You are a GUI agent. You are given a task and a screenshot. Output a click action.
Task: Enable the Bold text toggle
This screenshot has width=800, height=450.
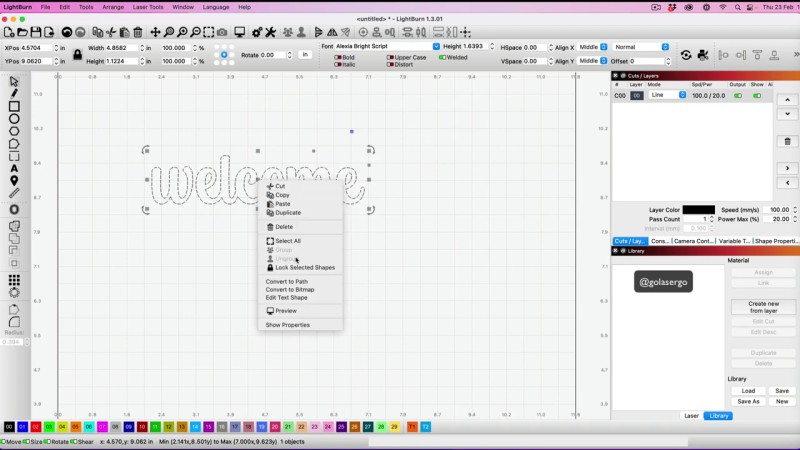click(337, 57)
